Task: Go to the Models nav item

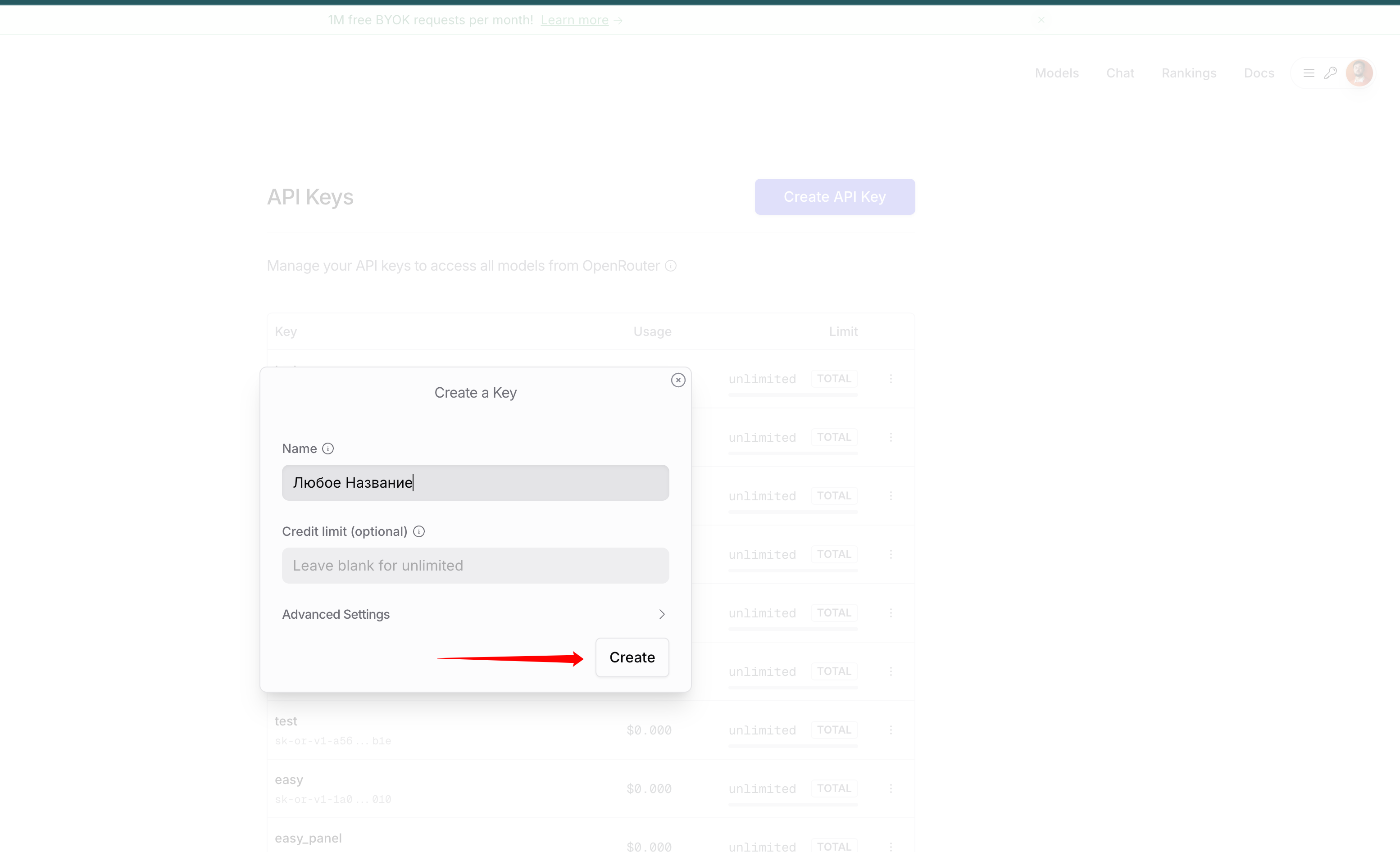Action: pyautogui.click(x=1056, y=73)
